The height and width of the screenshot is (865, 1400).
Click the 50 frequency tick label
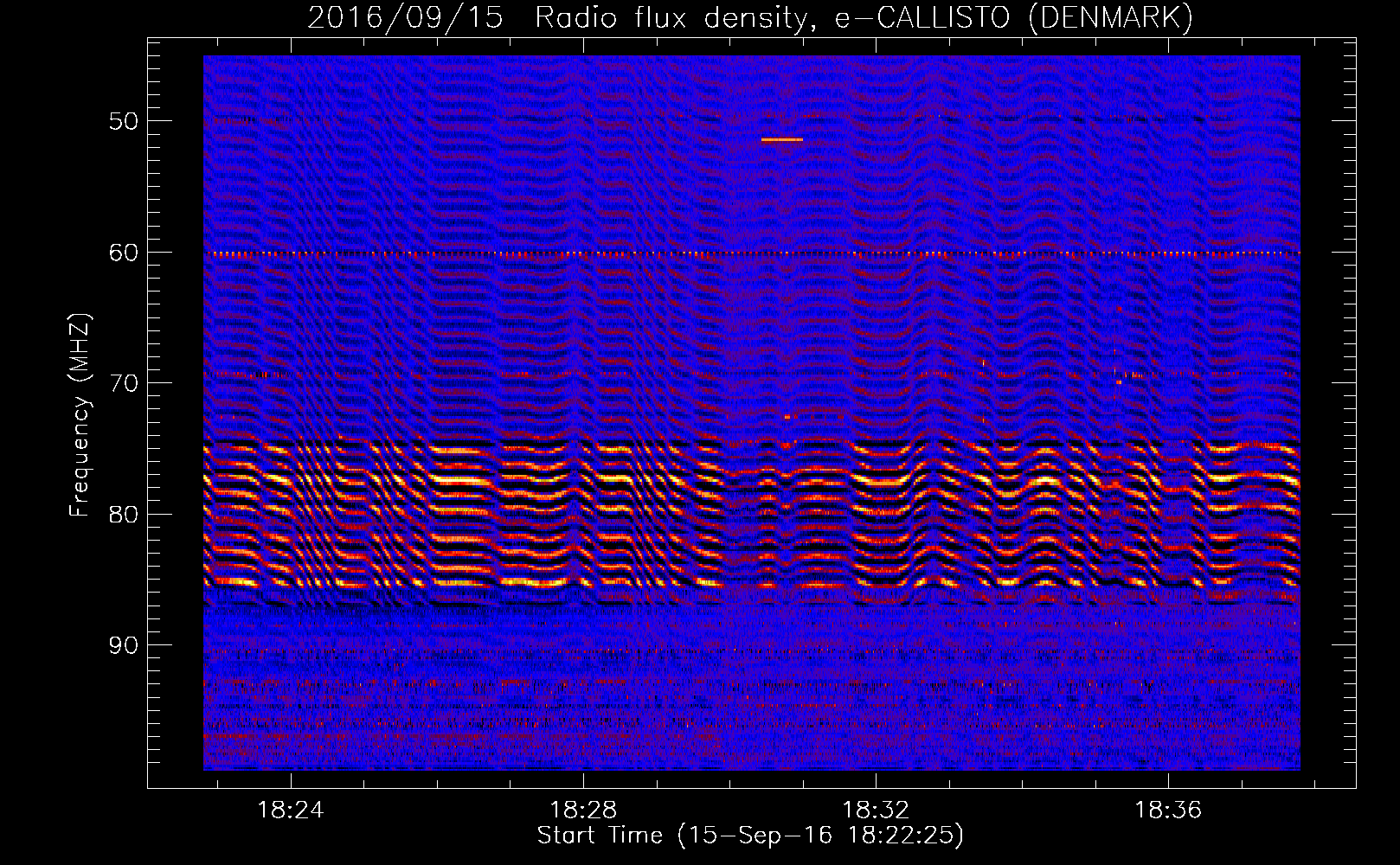[123, 121]
